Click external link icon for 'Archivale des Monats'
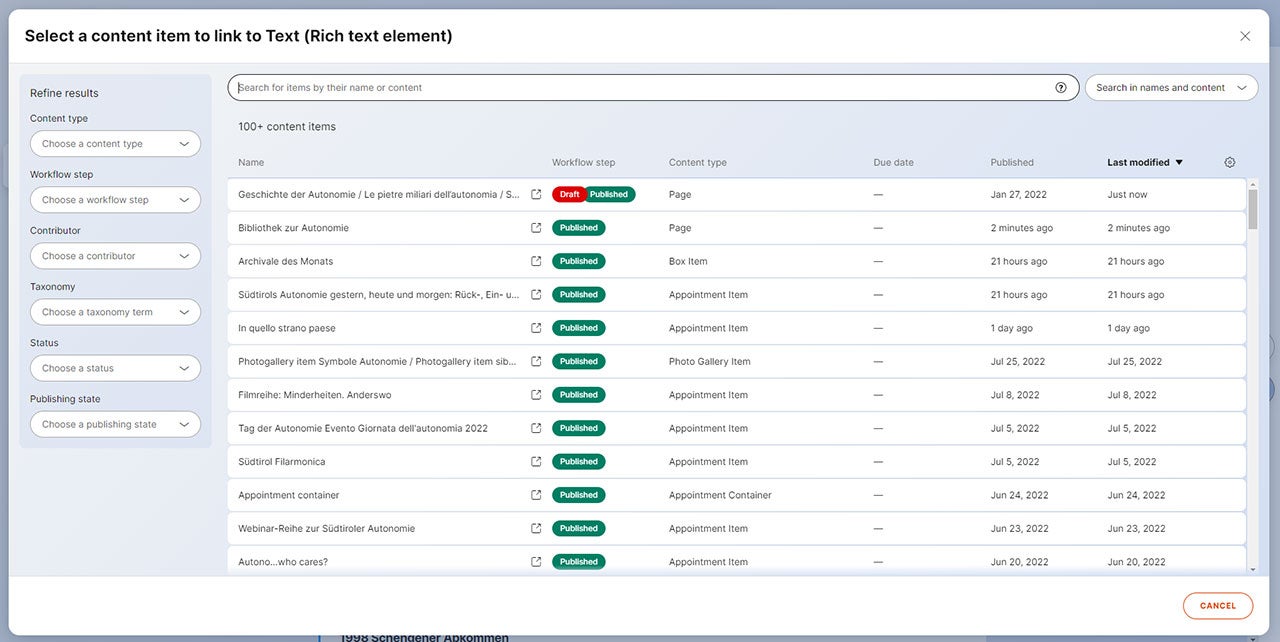Screen dimensions: 1280x642 (x=536, y=261)
